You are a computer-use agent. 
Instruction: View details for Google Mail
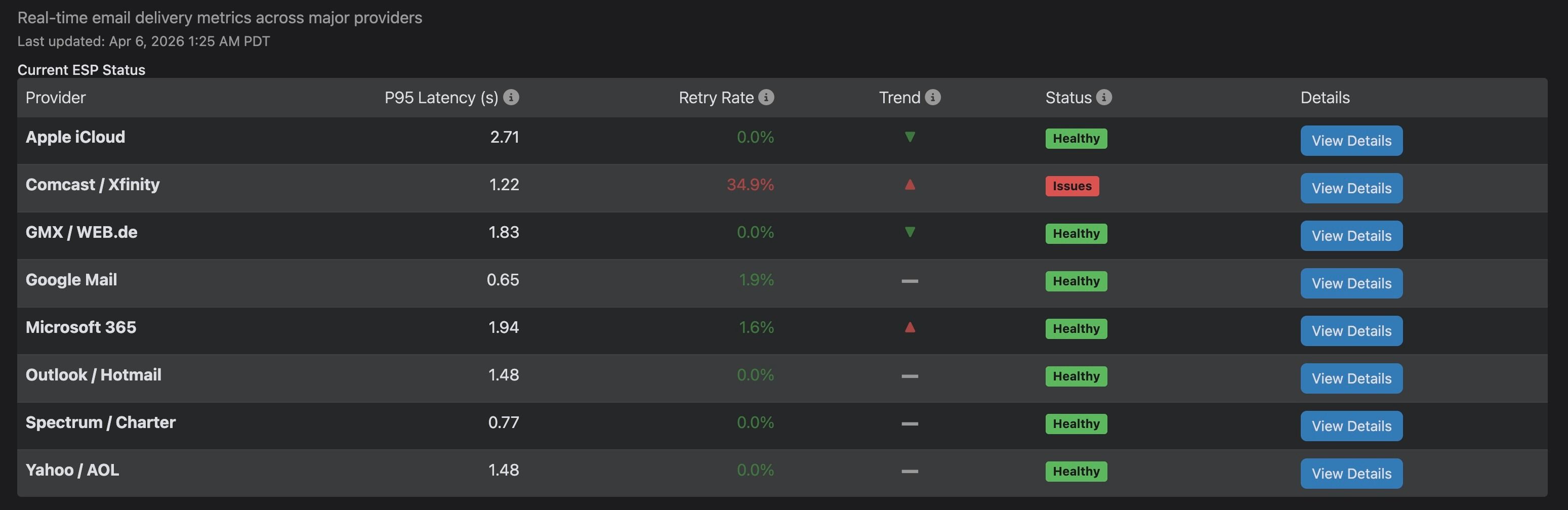1351,283
